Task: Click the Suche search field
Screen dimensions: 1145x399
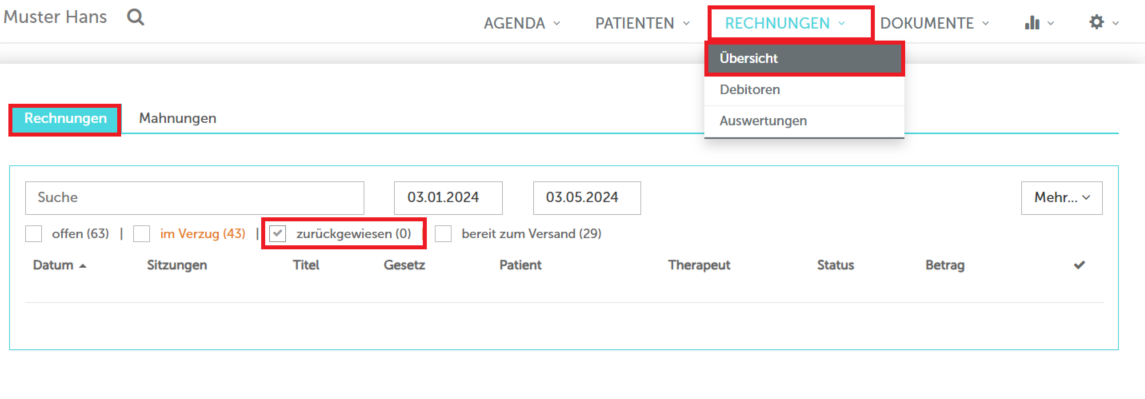Action: (x=194, y=197)
